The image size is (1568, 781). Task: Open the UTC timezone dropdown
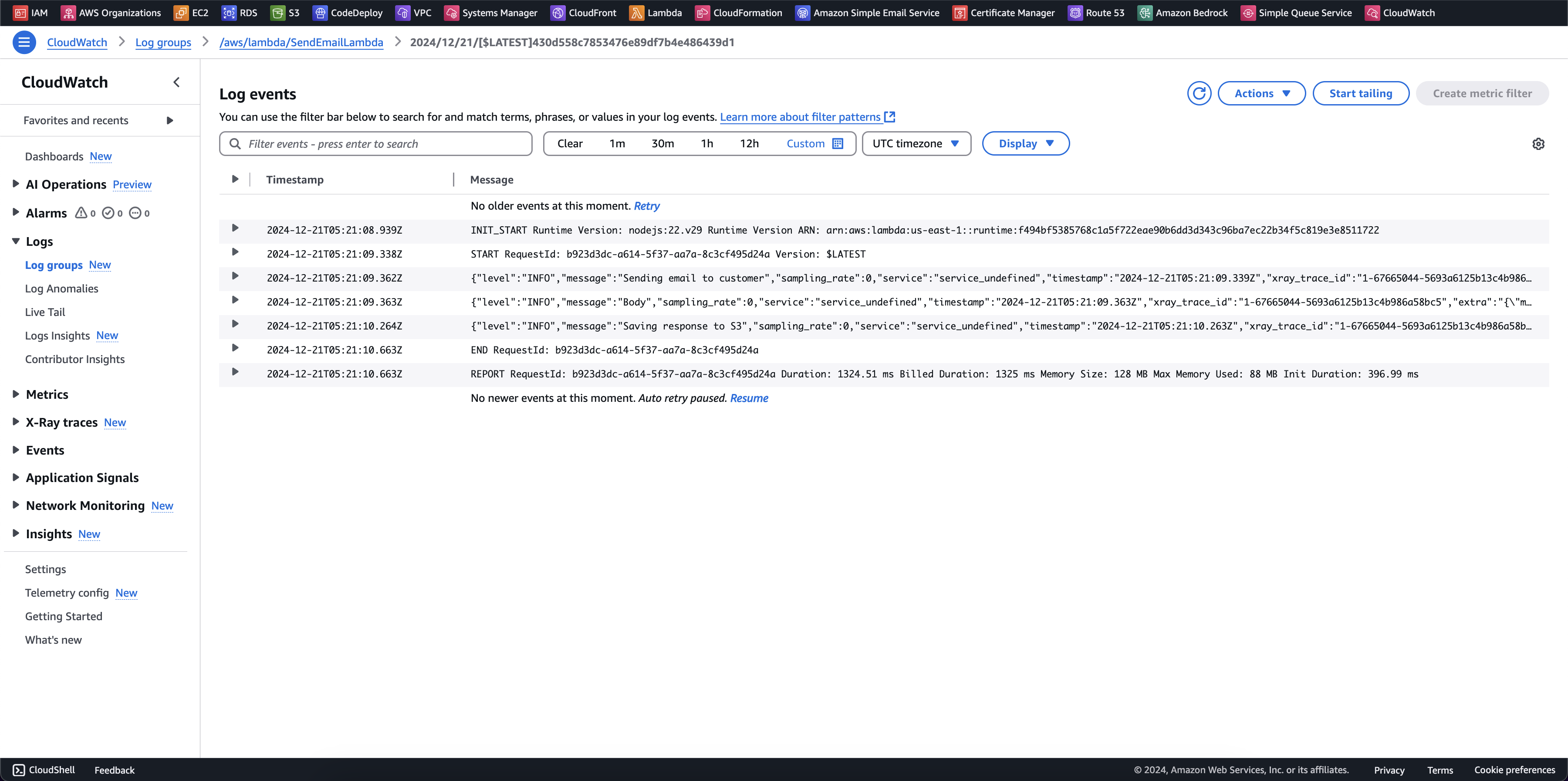coord(916,144)
